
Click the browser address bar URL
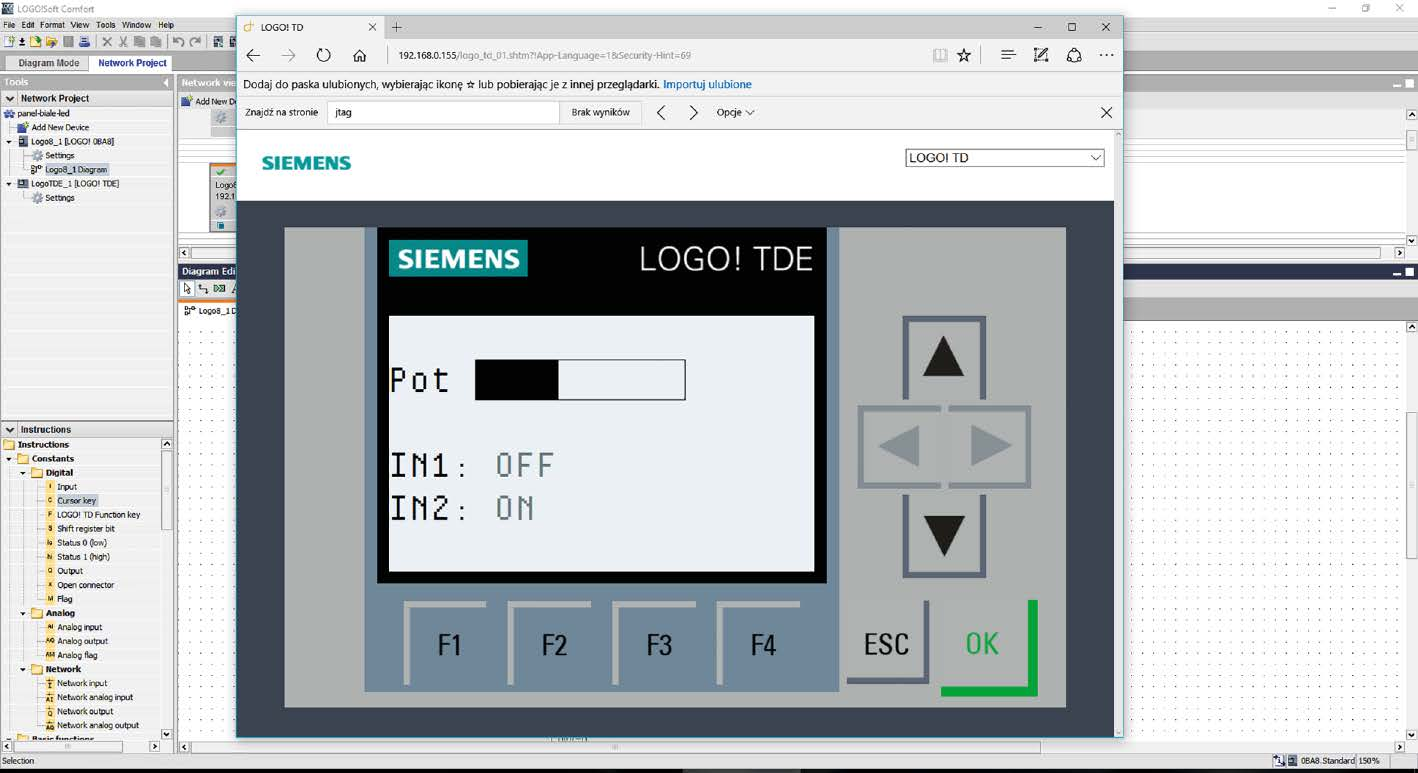pos(544,56)
